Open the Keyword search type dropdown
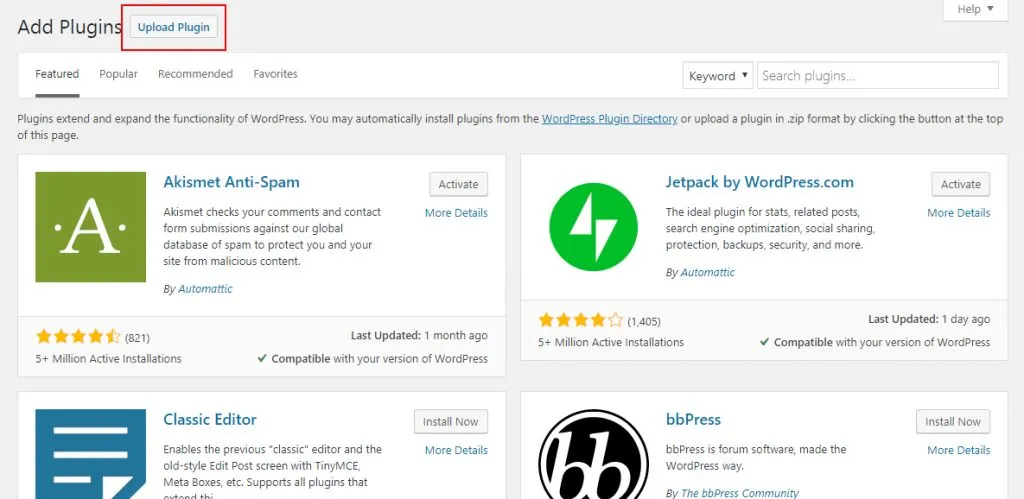The image size is (1024, 499). pos(718,76)
